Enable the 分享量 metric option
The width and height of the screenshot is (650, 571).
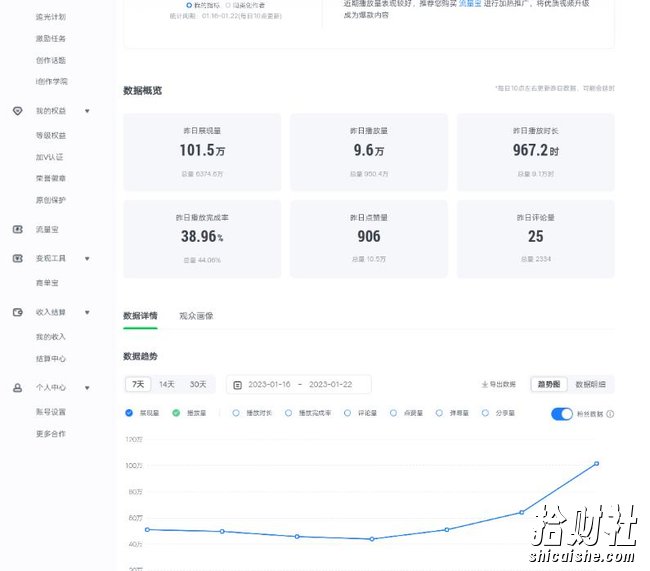click(485, 413)
